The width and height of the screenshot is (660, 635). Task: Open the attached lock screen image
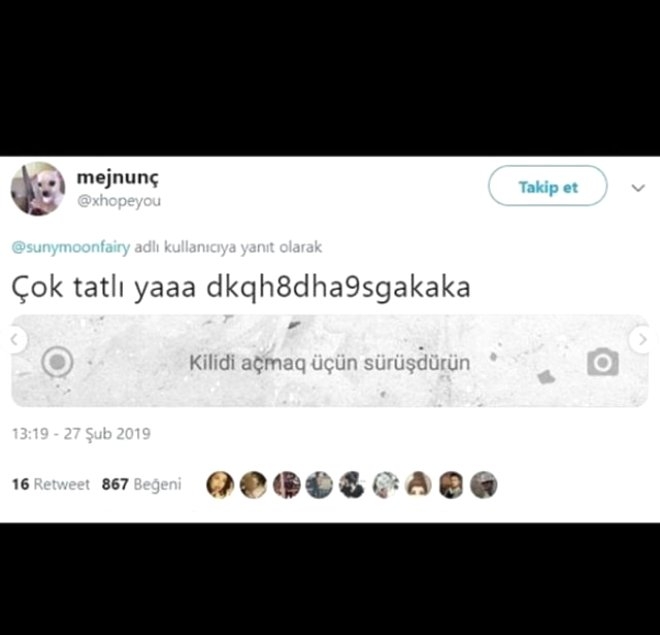click(x=330, y=361)
